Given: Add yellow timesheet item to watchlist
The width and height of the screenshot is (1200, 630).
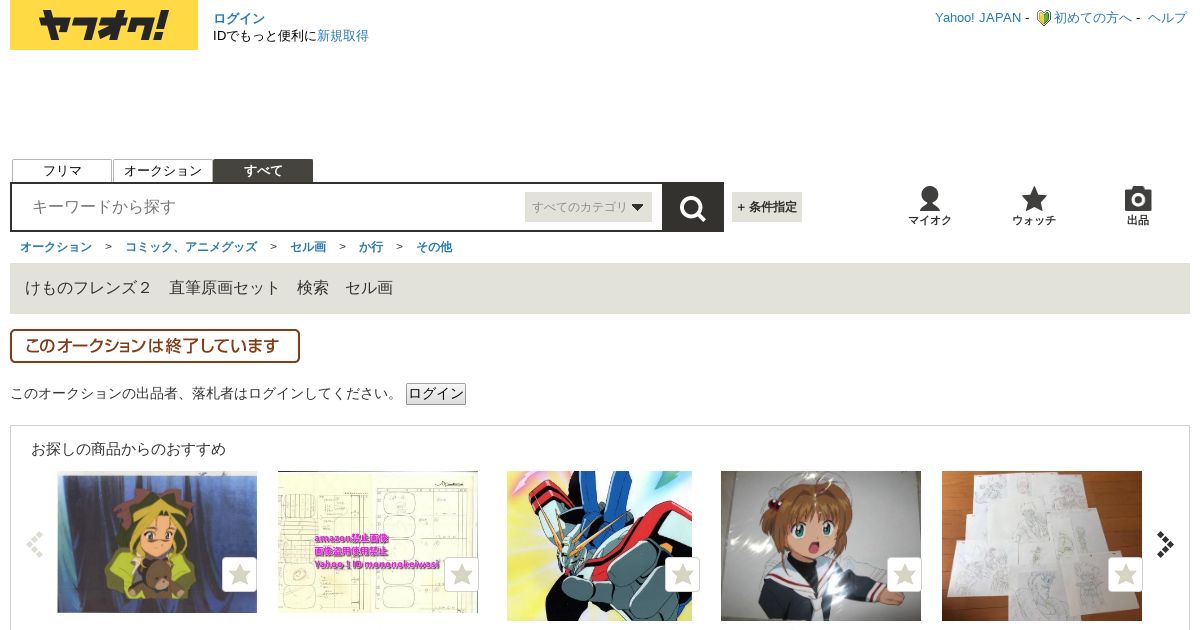Looking at the screenshot, I should coord(461,575).
